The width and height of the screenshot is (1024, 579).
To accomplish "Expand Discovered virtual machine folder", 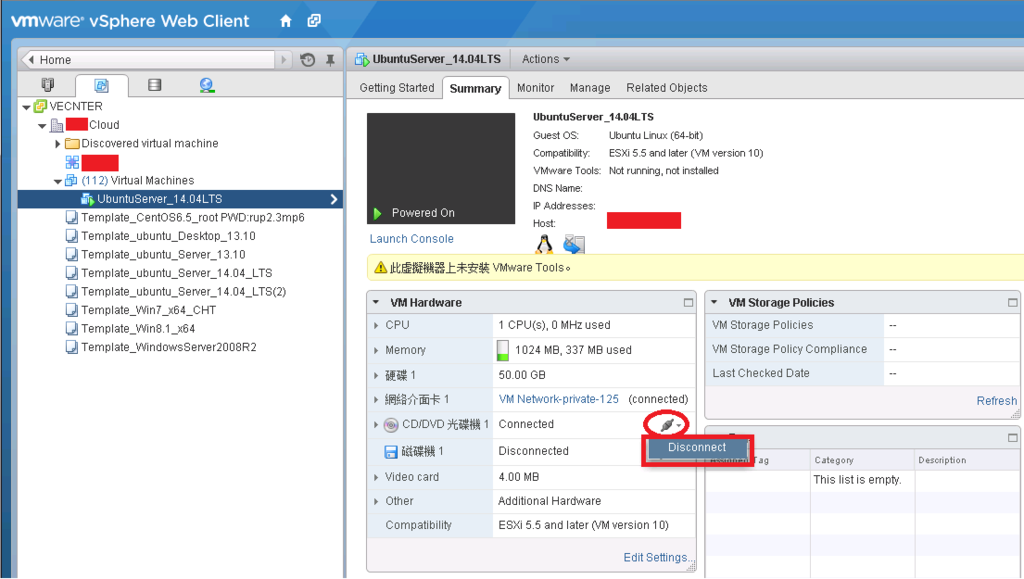I will pos(57,144).
